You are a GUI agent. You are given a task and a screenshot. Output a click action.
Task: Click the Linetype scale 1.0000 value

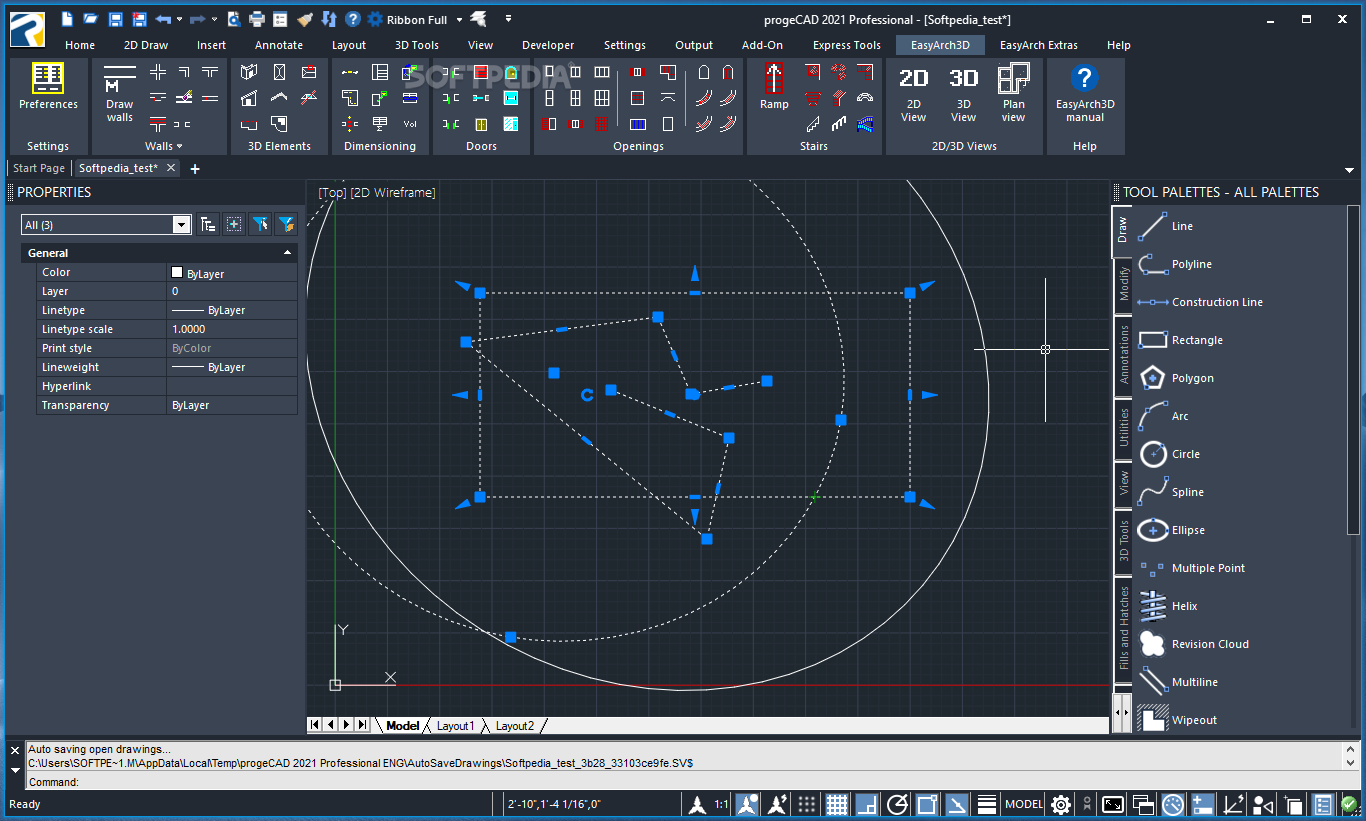[232, 329]
